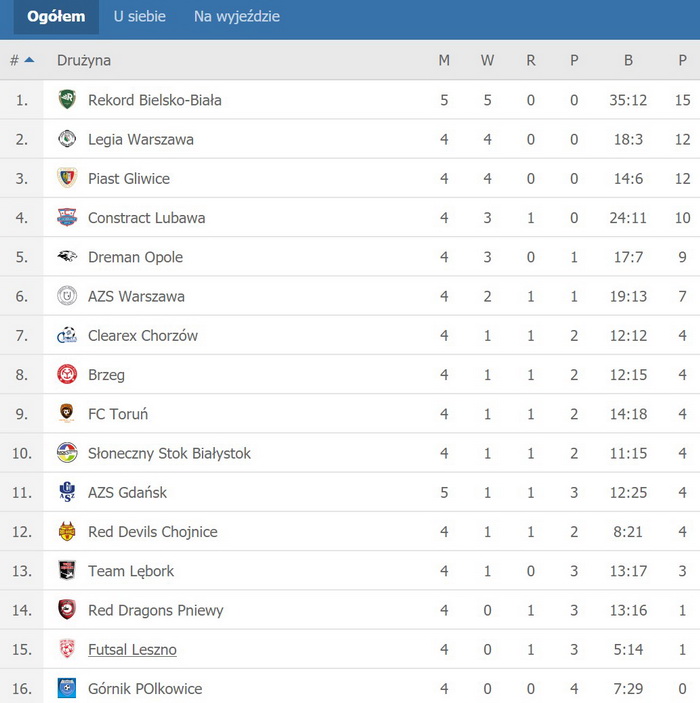The height and width of the screenshot is (703, 700).
Task: Open the Futsal Leszno team link
Action: pos(132,649)
